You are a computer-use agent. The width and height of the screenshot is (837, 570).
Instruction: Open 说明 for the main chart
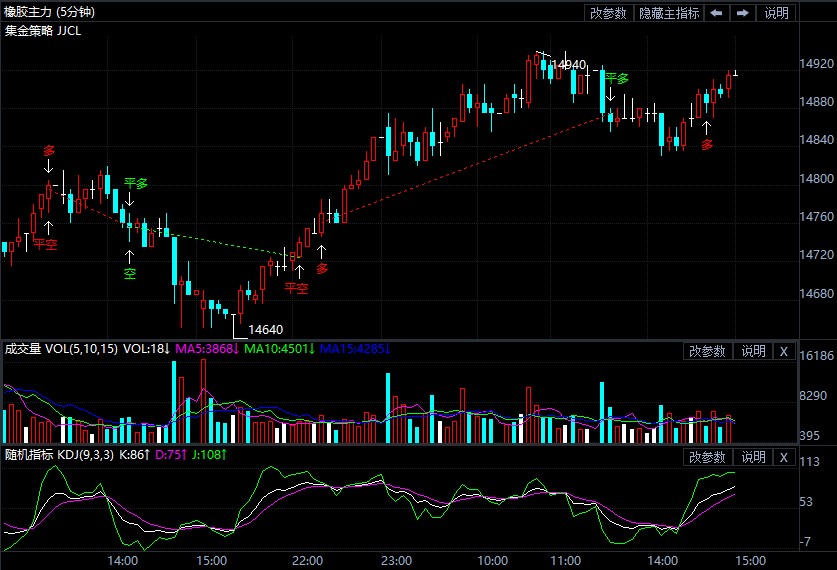(x=777, y=13)
